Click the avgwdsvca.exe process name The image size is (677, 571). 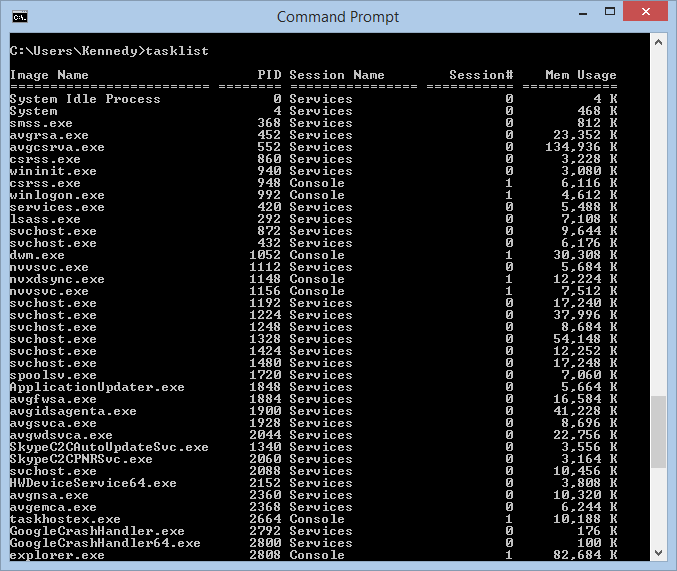(x=61, y=435)
